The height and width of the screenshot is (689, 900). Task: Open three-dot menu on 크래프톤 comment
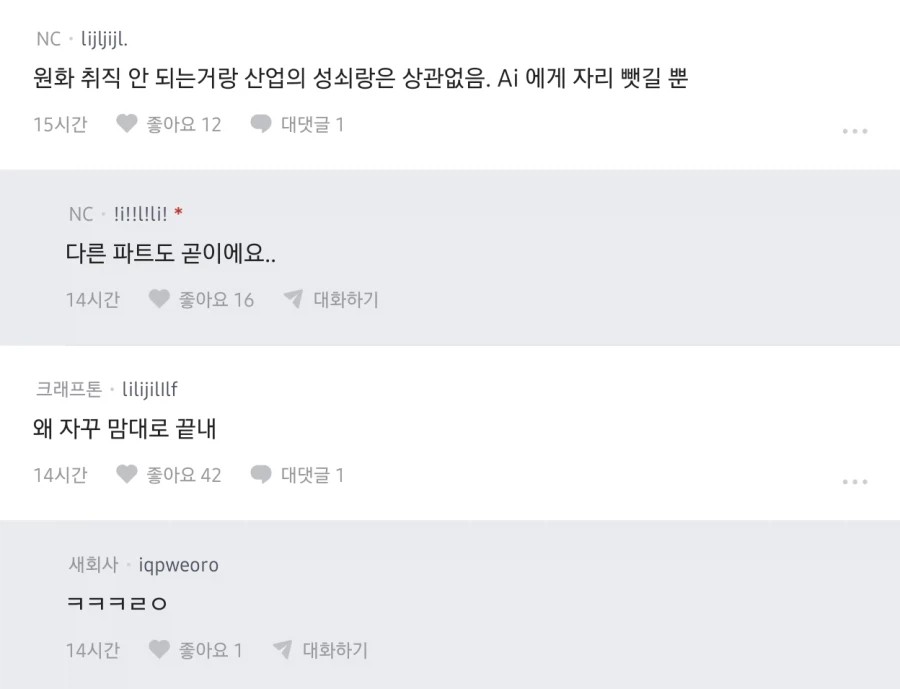pyautogui.click(x=855, y=482)
